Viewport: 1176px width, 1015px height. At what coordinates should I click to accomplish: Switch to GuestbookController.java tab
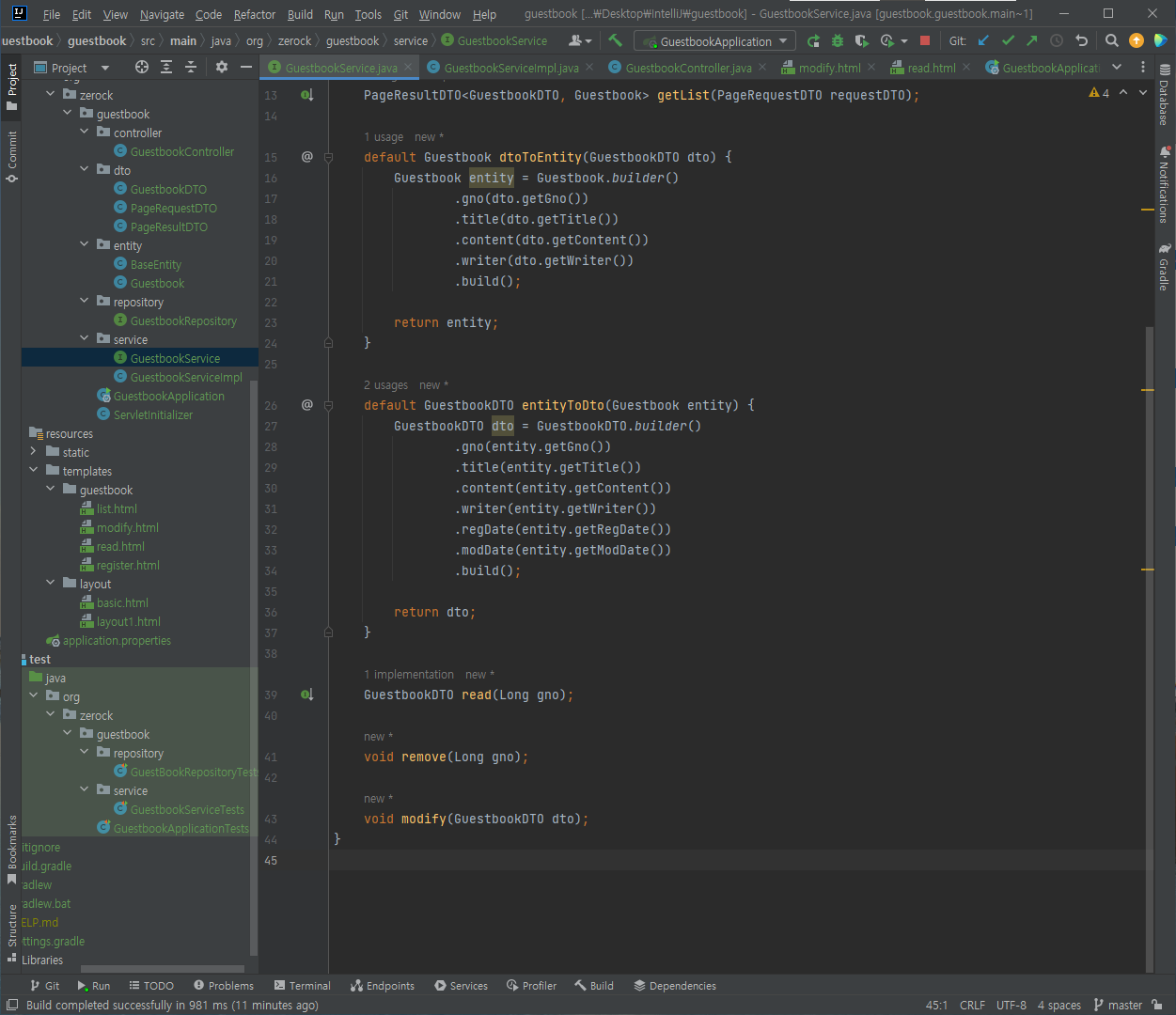tap(687, 68)
